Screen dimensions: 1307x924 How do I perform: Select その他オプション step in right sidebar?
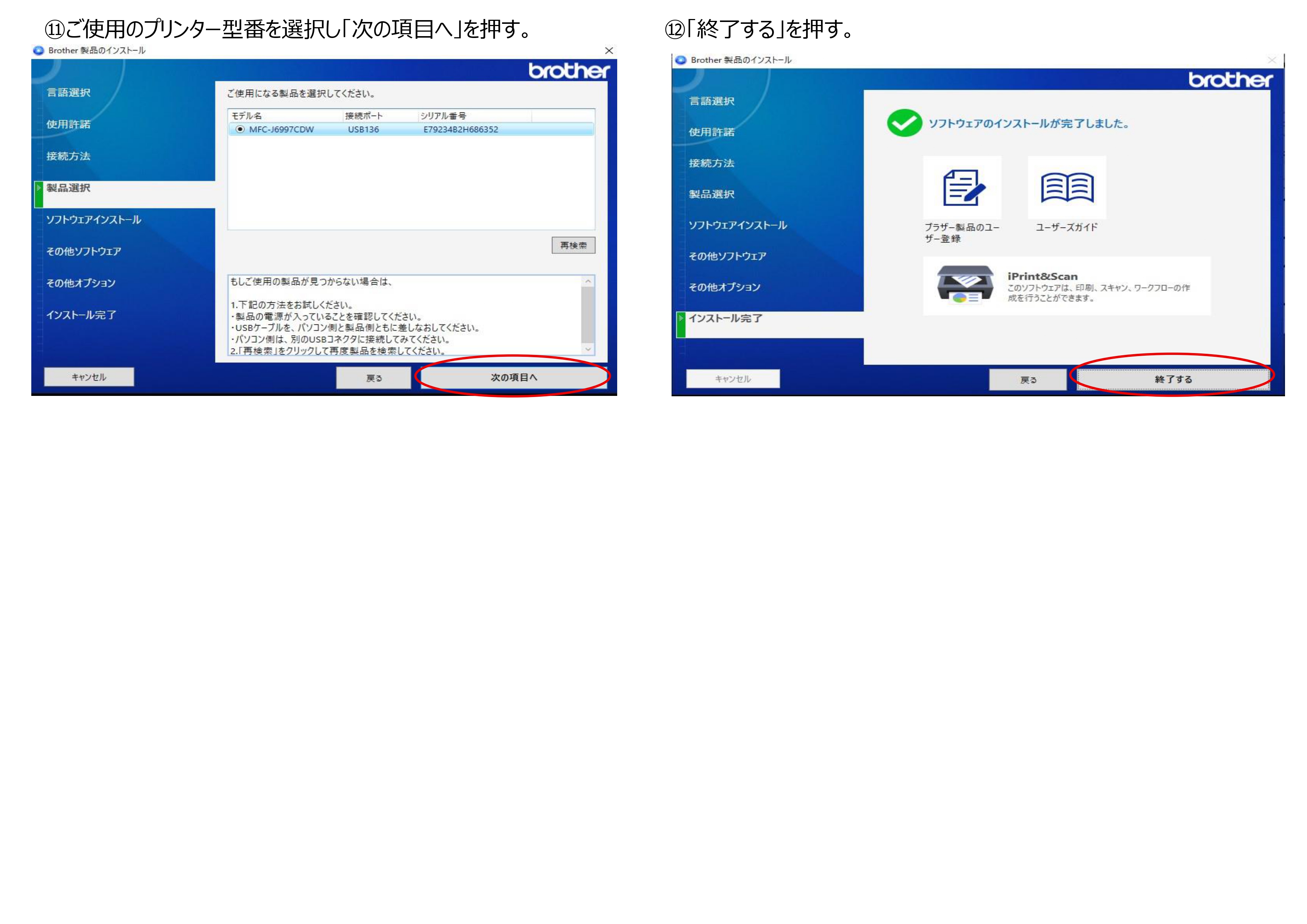click(x=725, y=287)
